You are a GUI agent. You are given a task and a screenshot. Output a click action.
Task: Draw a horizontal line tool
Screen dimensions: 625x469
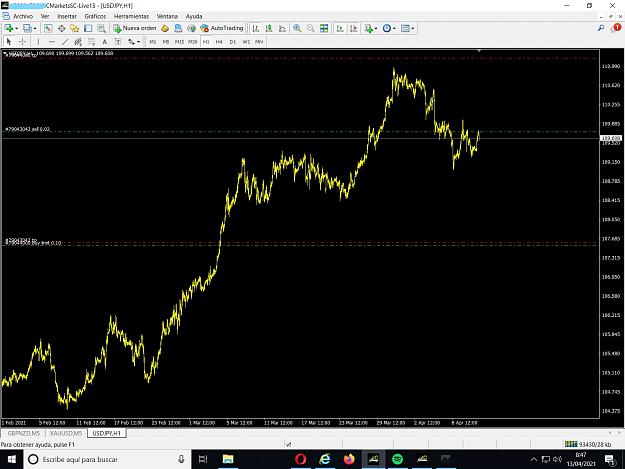pyautogui.click(x=51, y=41)
